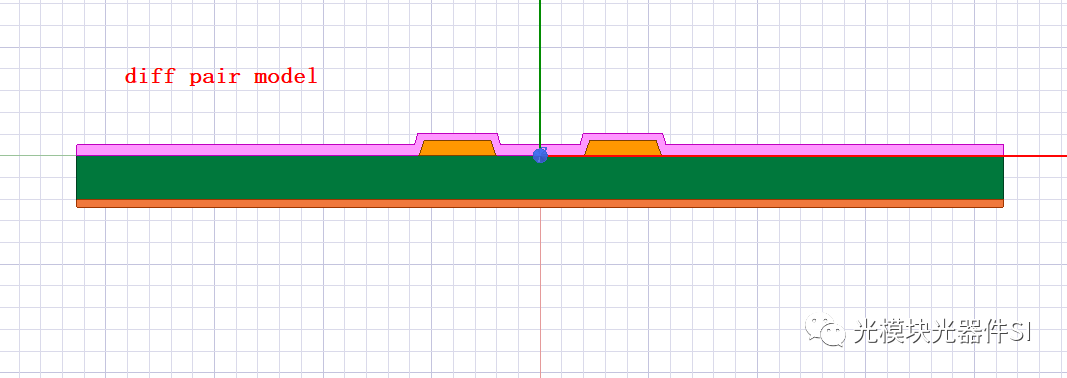Select the orange ground plane strip
The height and width of the screenshot is (378, 1067).
coord(540,204)
